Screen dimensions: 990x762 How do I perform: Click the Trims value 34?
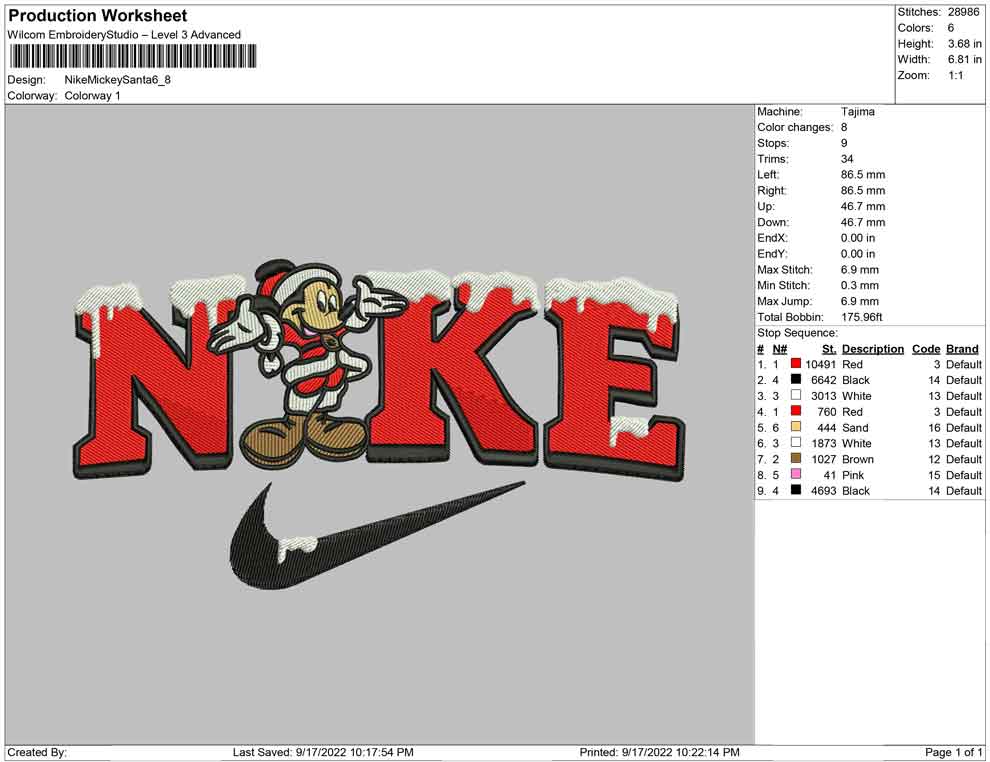847,159
